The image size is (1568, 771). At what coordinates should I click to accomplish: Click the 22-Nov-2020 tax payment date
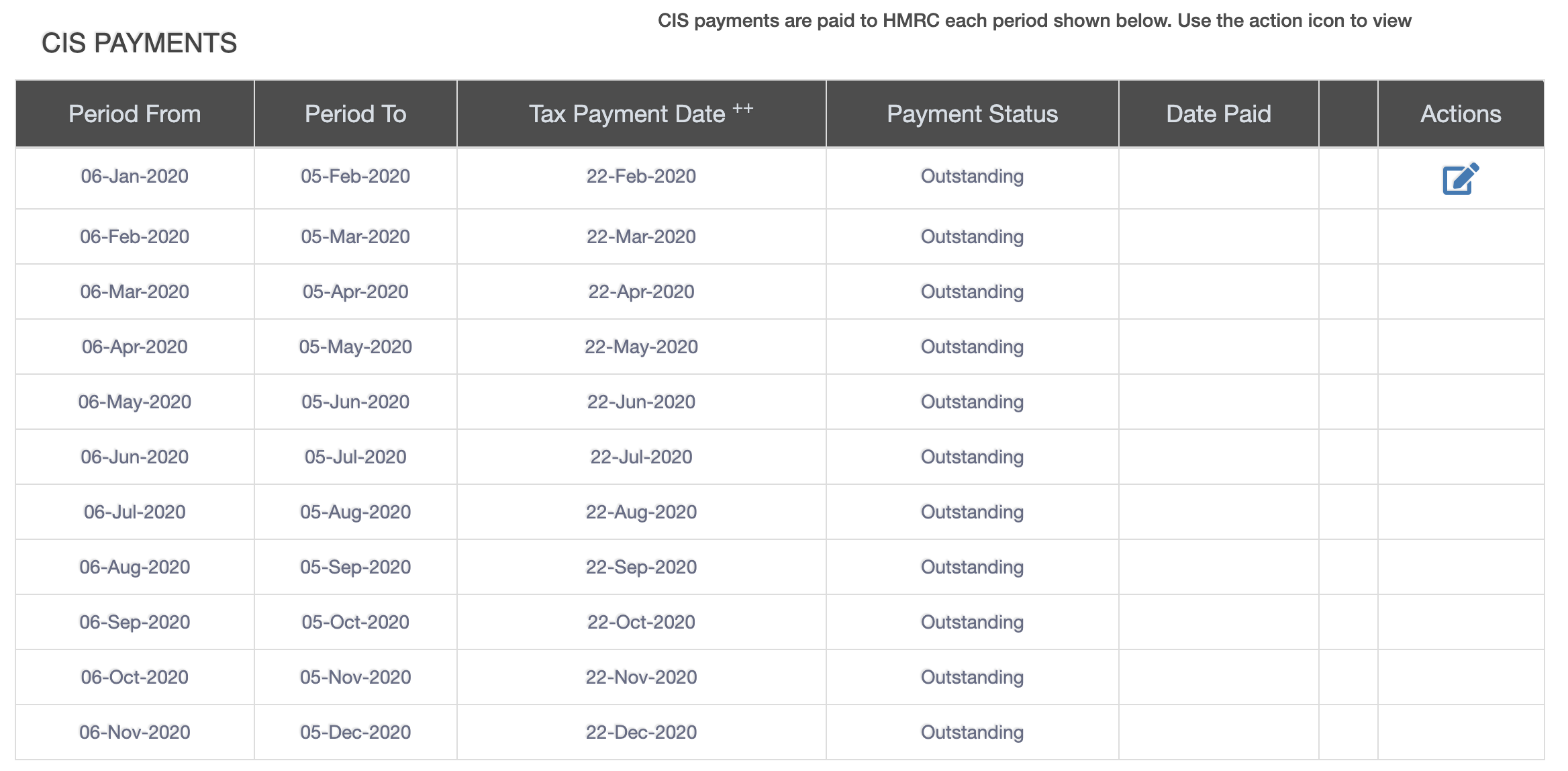(641, 678)
